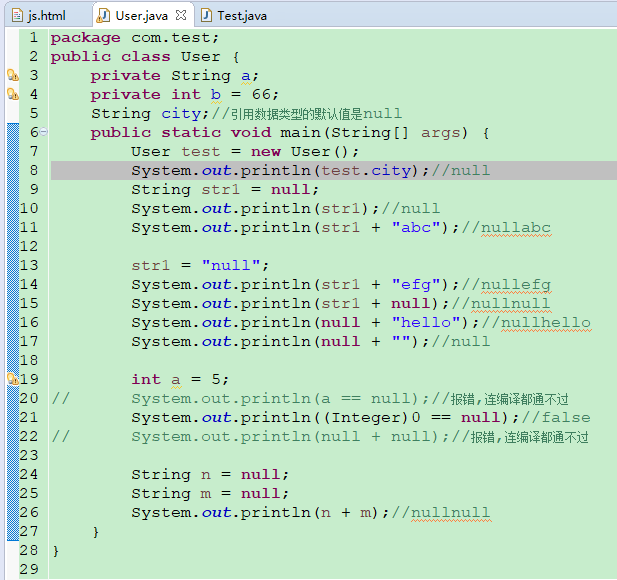Click warning marker on line 4

[x=13, y=94]
